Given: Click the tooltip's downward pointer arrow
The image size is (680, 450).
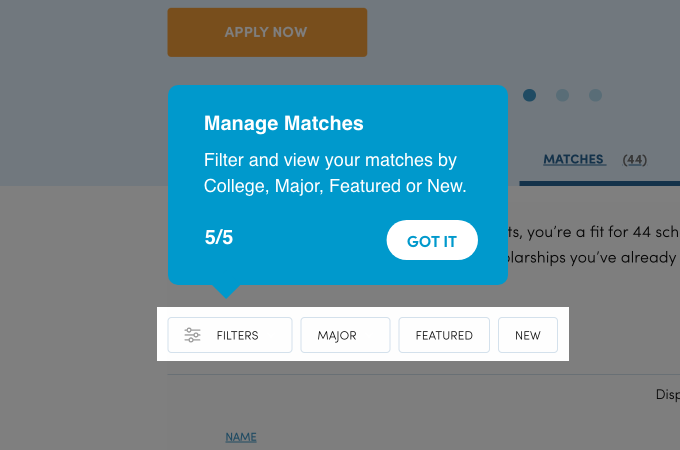Looking at the screenshot, I should [x=228, y=291].
